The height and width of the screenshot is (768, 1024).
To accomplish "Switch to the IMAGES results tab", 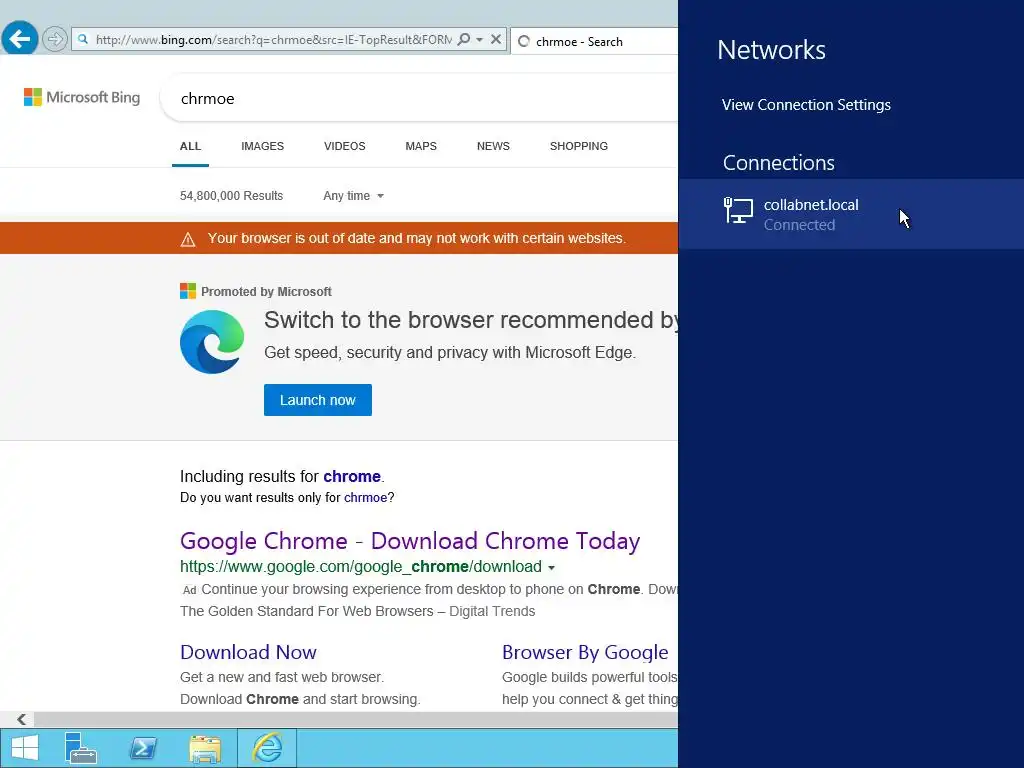I will click(262, 146).
